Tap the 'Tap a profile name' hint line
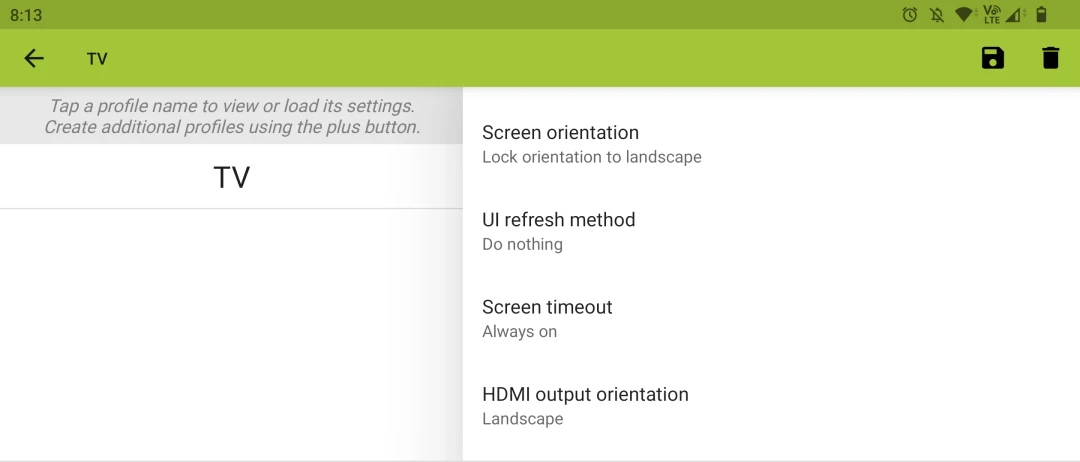Screen dimensions: 1080x462 [232, 106]
